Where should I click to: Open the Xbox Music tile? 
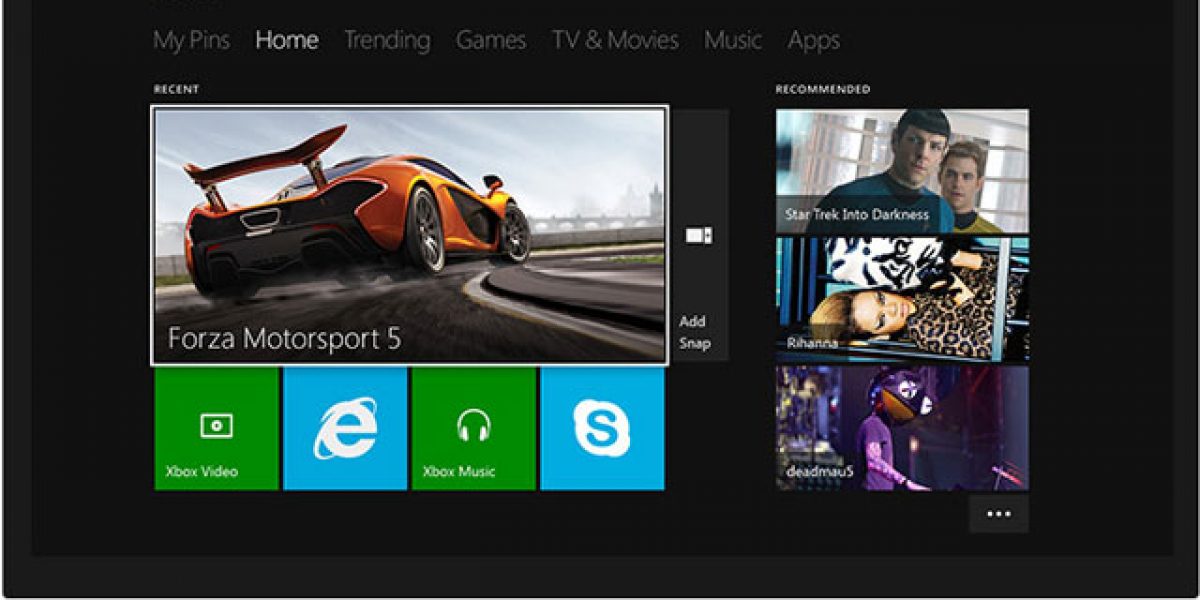point(474,428)
